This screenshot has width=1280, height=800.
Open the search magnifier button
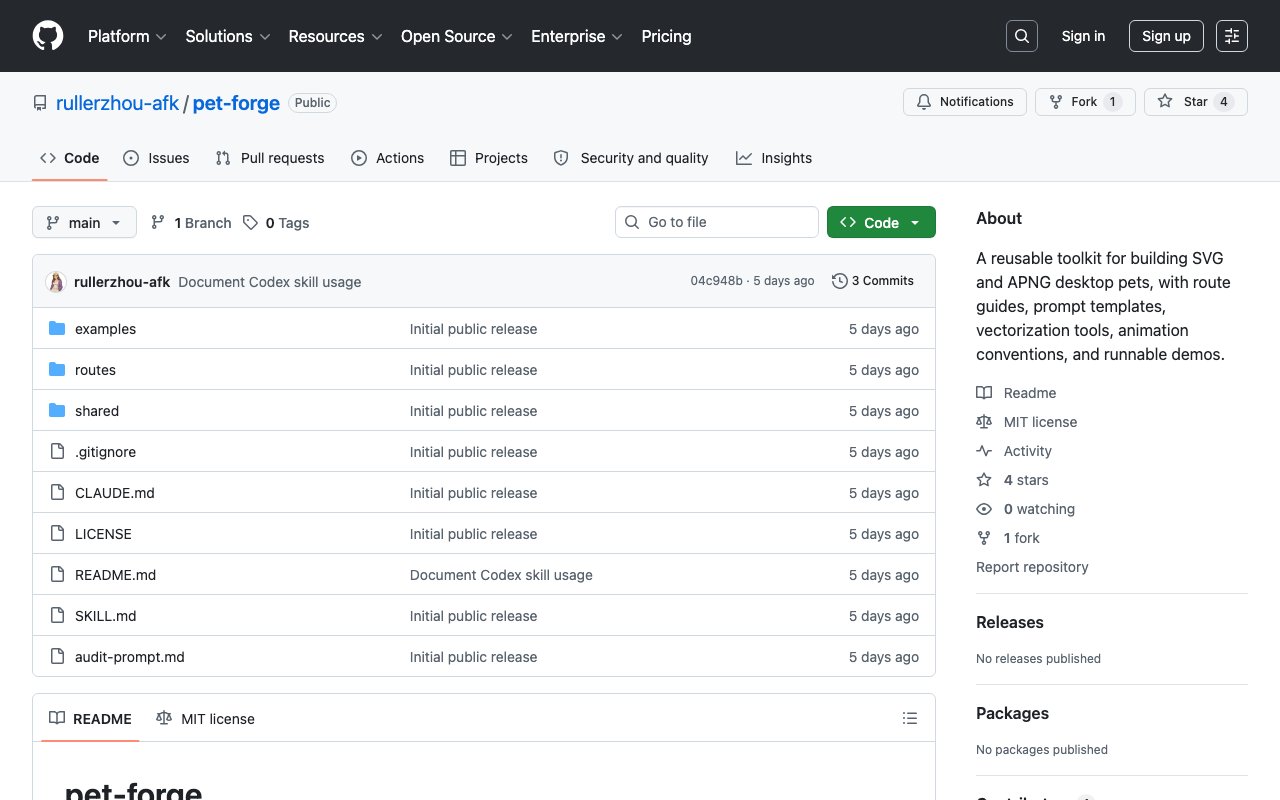[1022, 36]
